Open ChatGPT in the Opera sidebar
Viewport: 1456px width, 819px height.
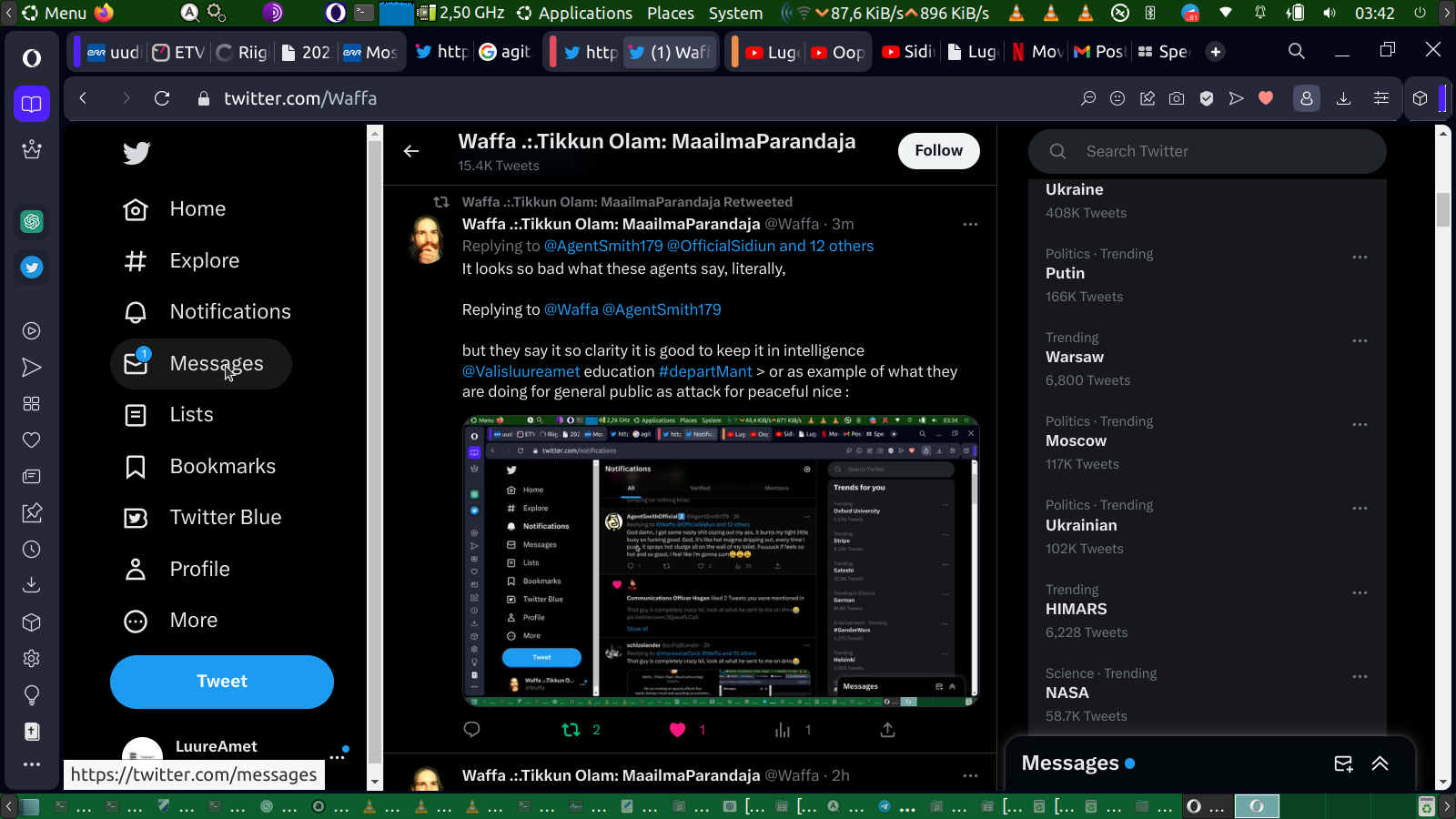point(32,221)
